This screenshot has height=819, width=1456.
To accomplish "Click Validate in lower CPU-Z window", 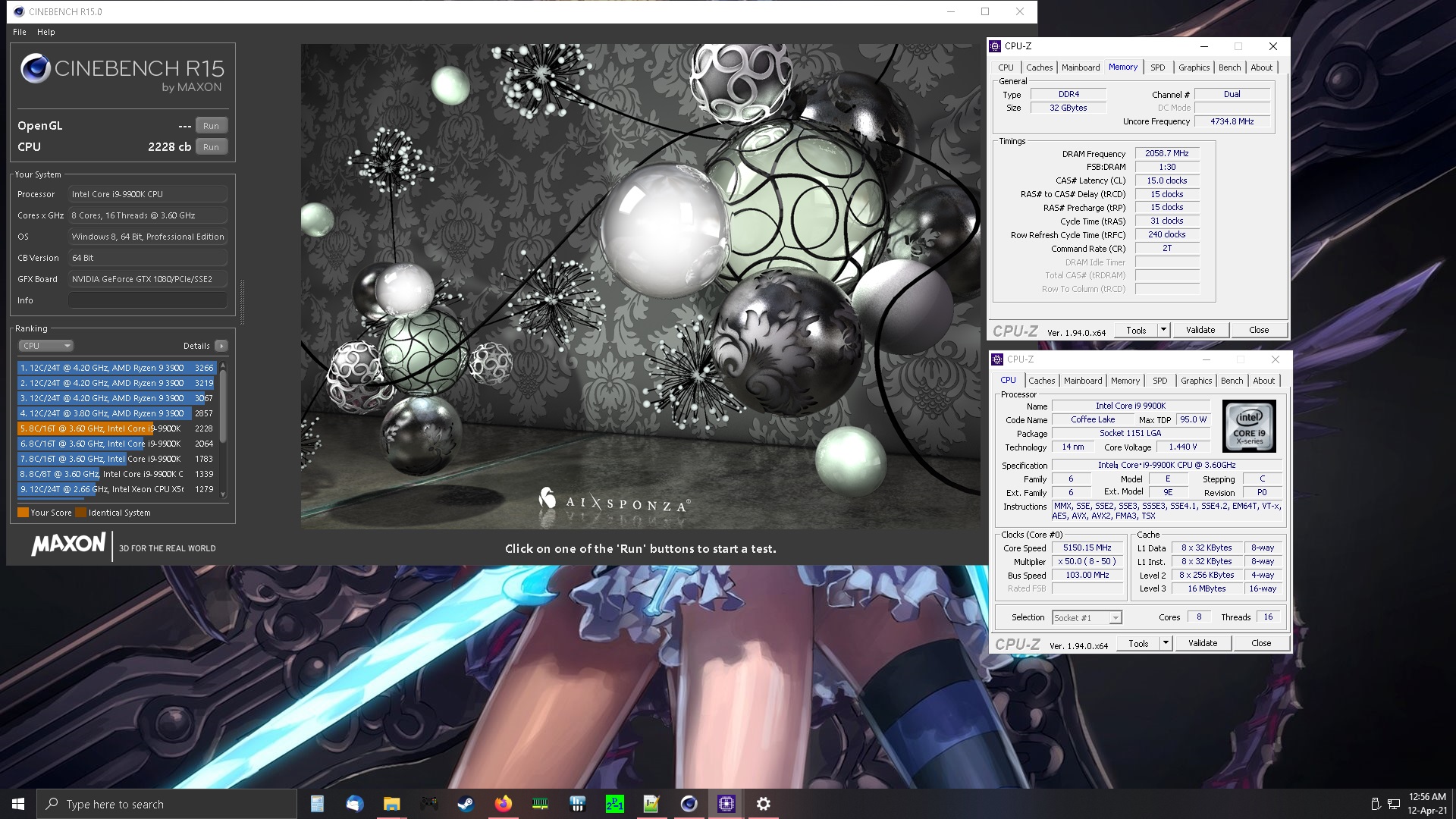I will pos(1203,643).
